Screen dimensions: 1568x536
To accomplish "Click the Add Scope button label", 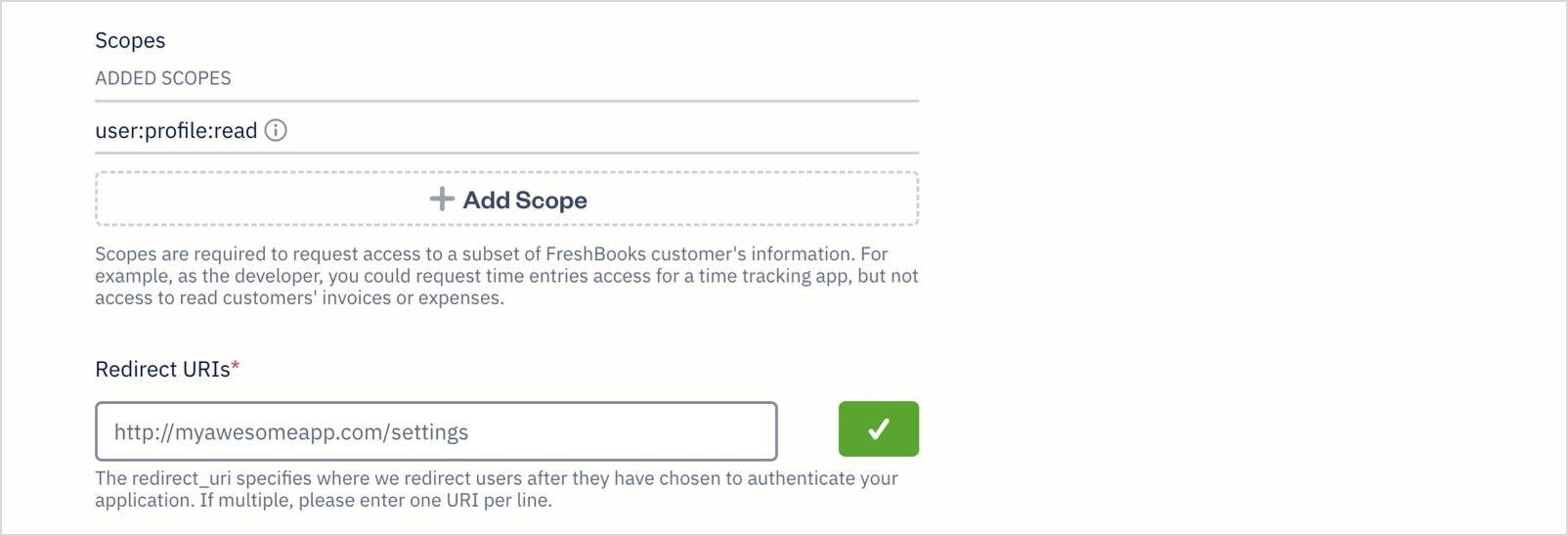I will (x=525, y=200).
